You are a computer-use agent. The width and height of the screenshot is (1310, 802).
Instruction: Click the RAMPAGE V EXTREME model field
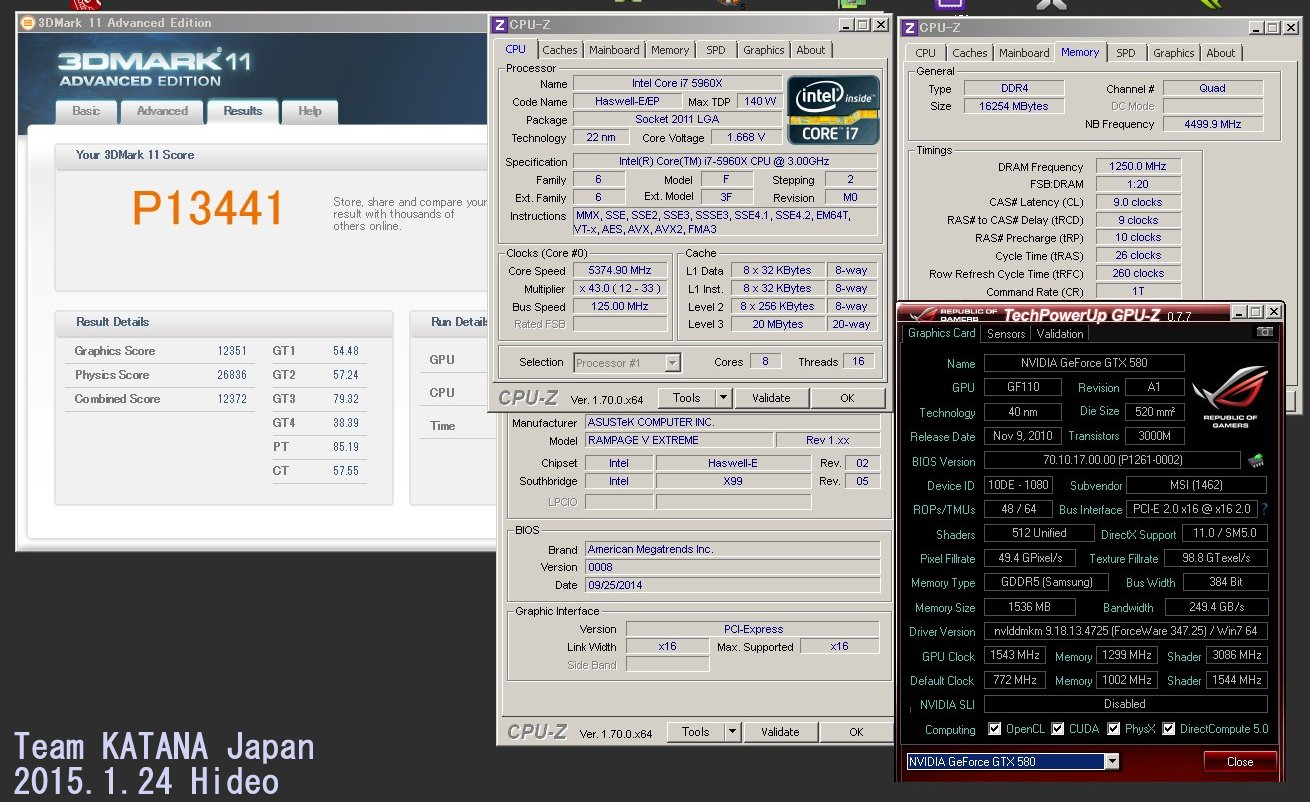point(678,441)
